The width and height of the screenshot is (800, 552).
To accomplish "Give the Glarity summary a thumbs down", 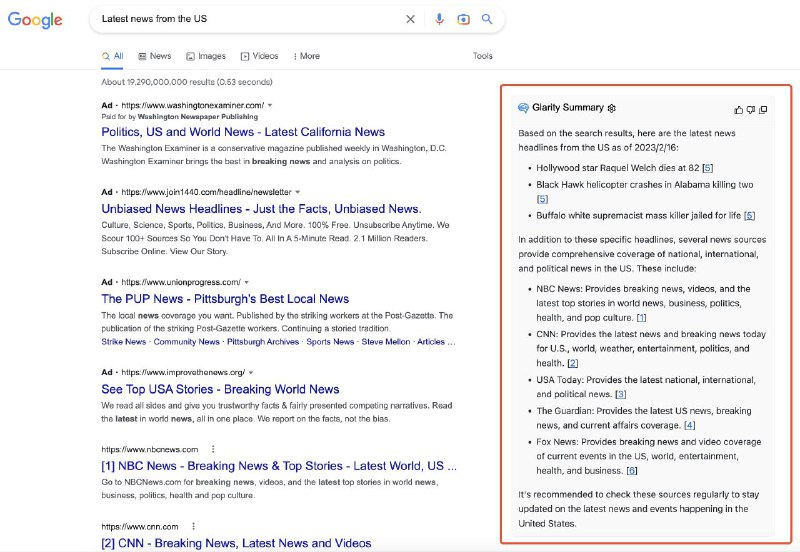I will point(751,109).
